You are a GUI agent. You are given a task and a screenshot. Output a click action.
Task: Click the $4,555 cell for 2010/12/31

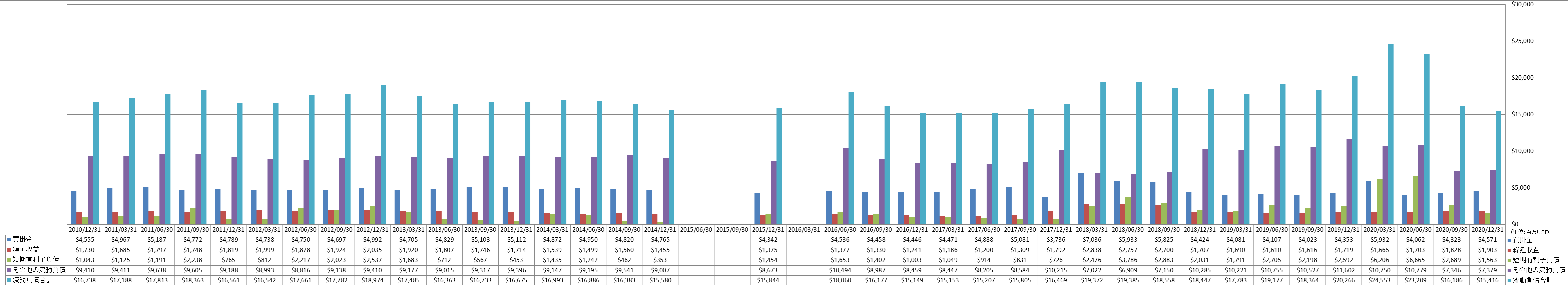pos(85,240)
